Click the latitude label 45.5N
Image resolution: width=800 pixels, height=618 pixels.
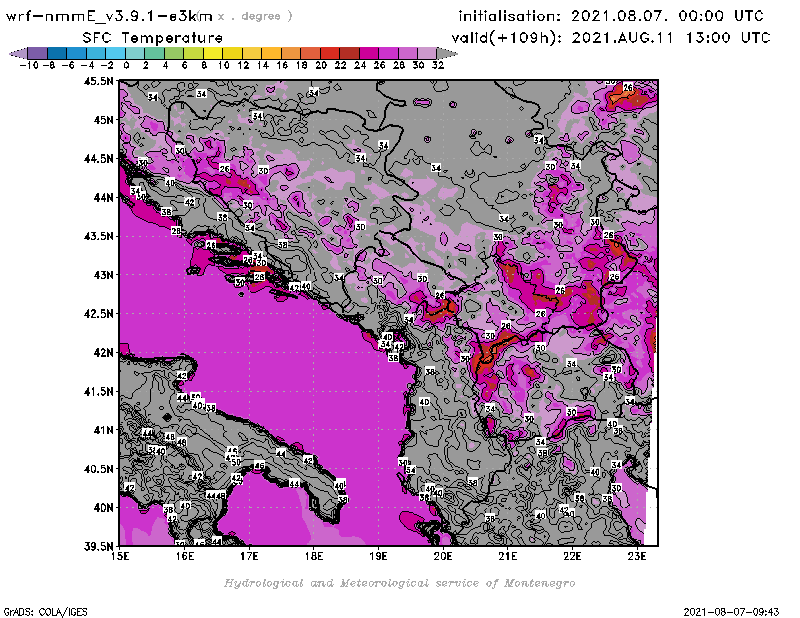(x=99, y=81)
